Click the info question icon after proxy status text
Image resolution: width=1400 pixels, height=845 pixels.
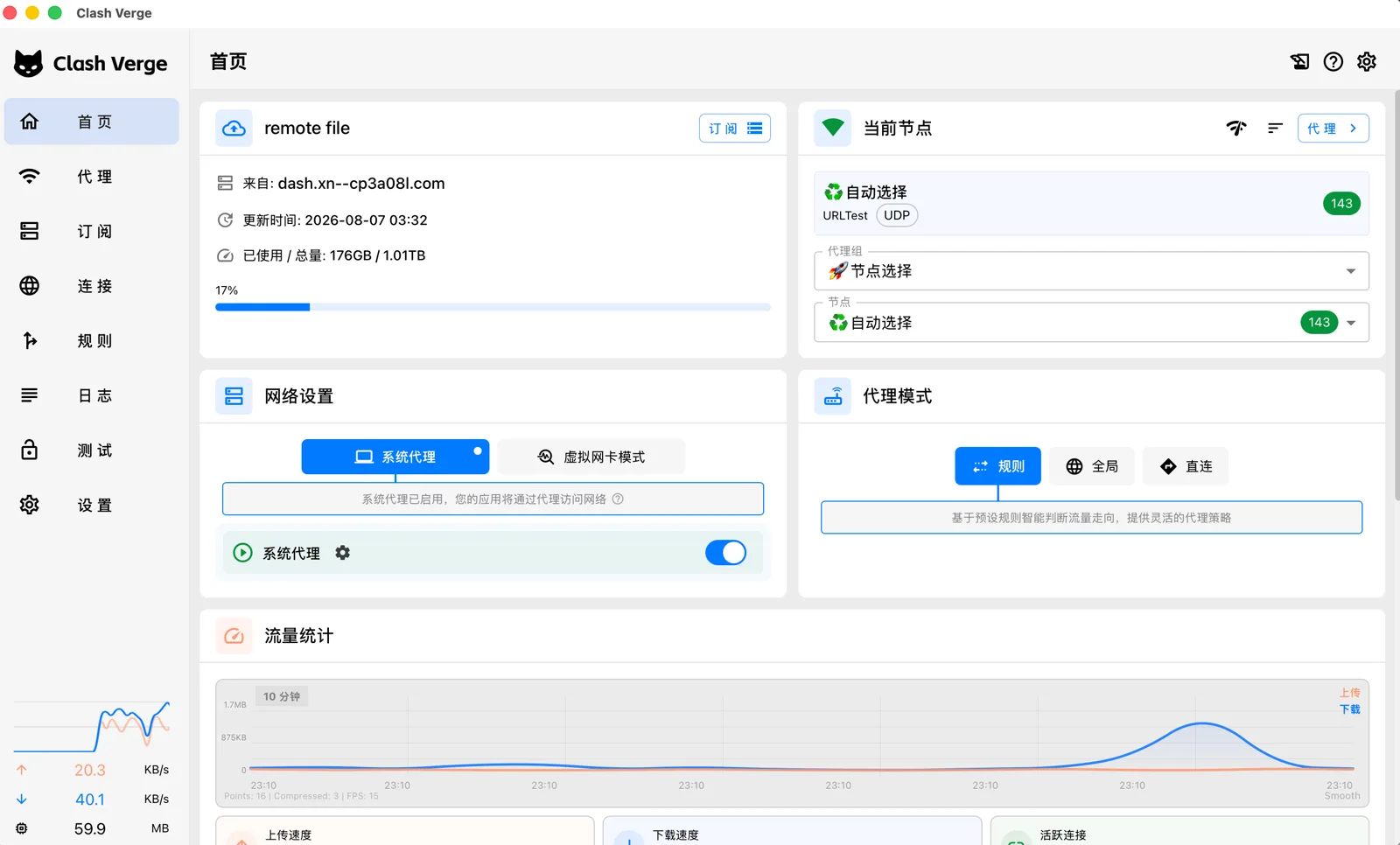click(x=618, y=499)
